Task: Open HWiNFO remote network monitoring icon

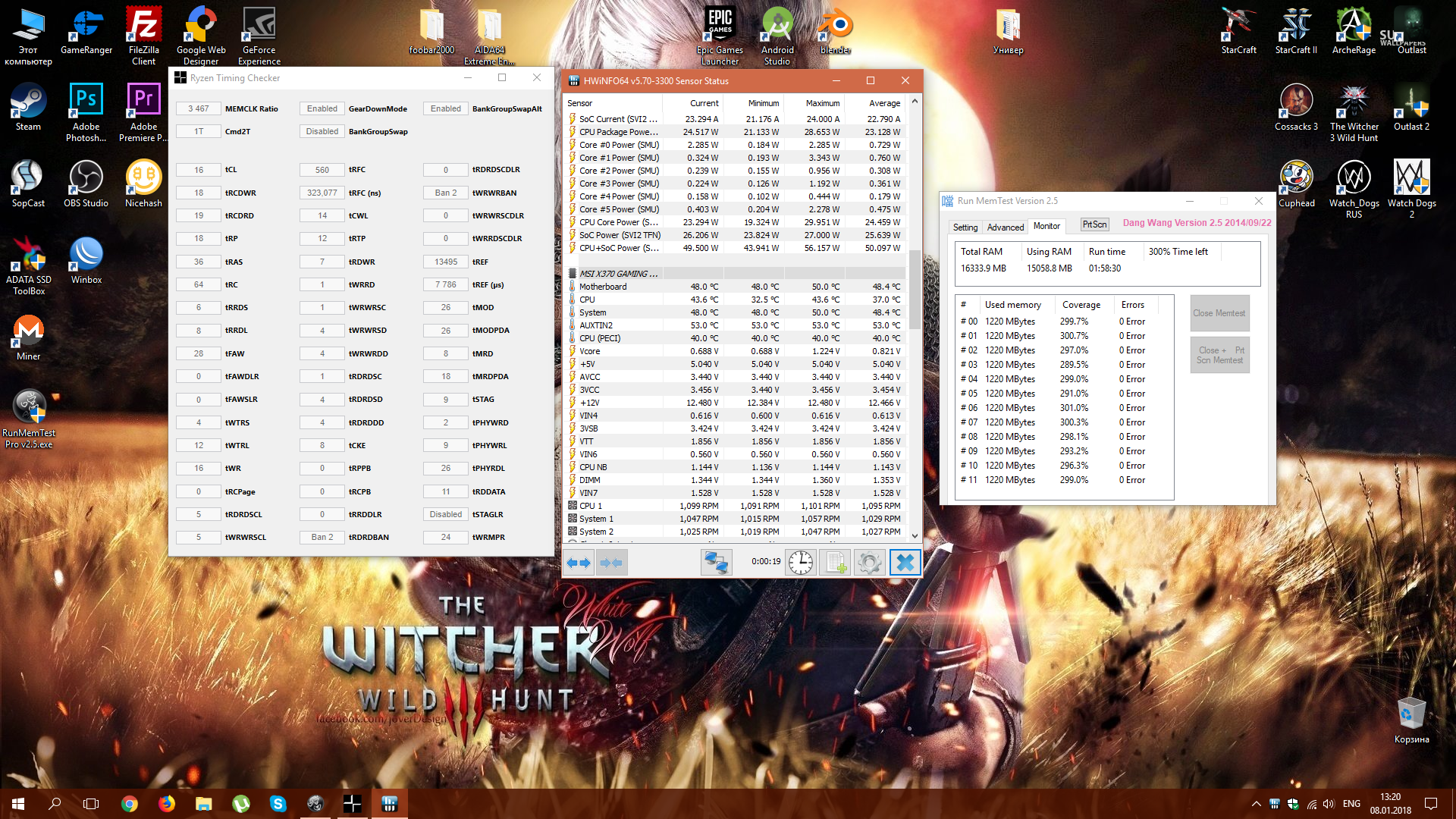Action: click(x=716, y=563)
